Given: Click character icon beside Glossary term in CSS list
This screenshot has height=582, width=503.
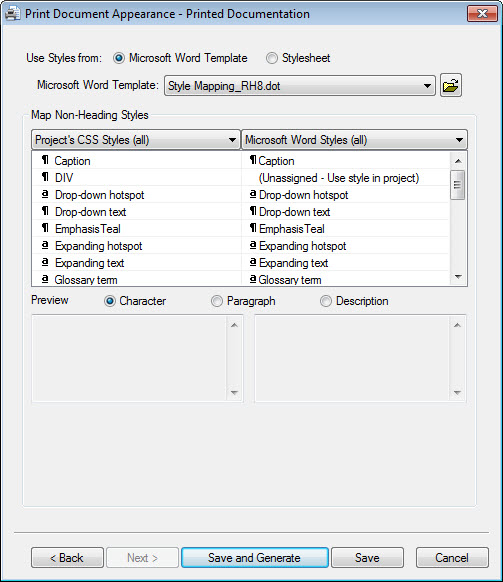Looking at the screenshot, I should point(45,279).
